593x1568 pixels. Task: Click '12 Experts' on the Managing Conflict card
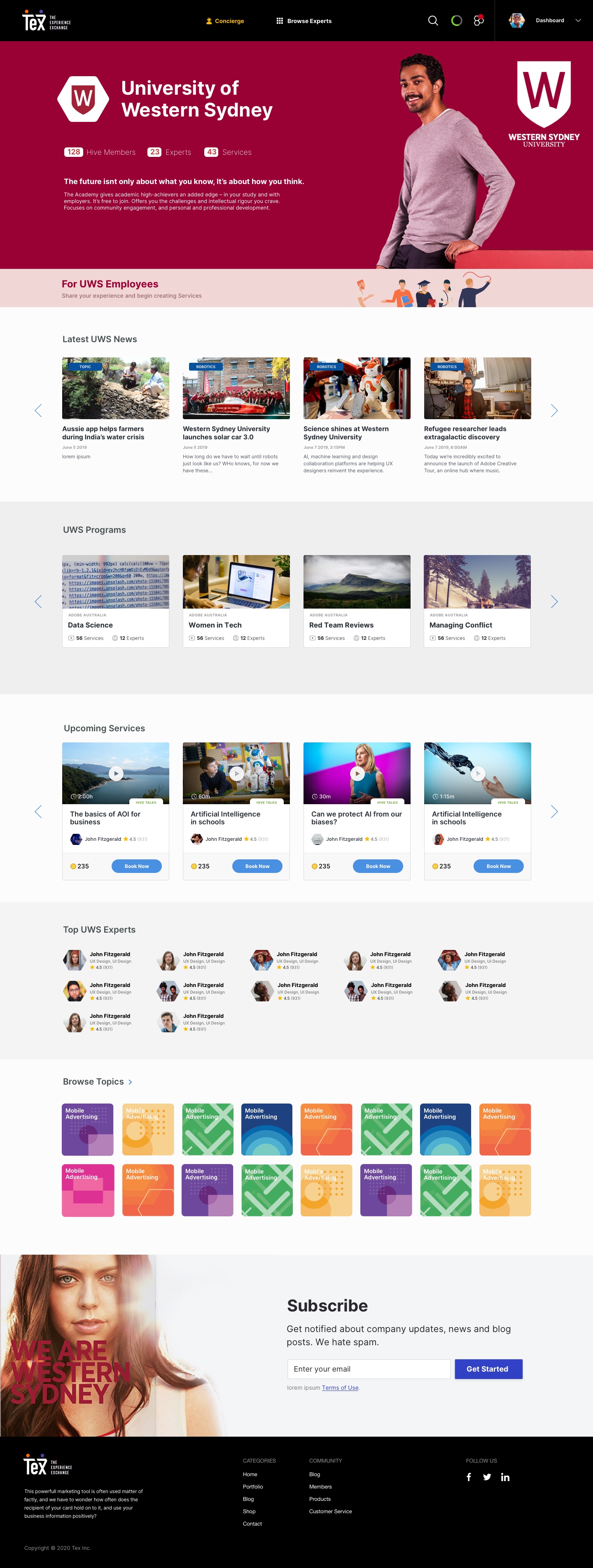point(490,638)
